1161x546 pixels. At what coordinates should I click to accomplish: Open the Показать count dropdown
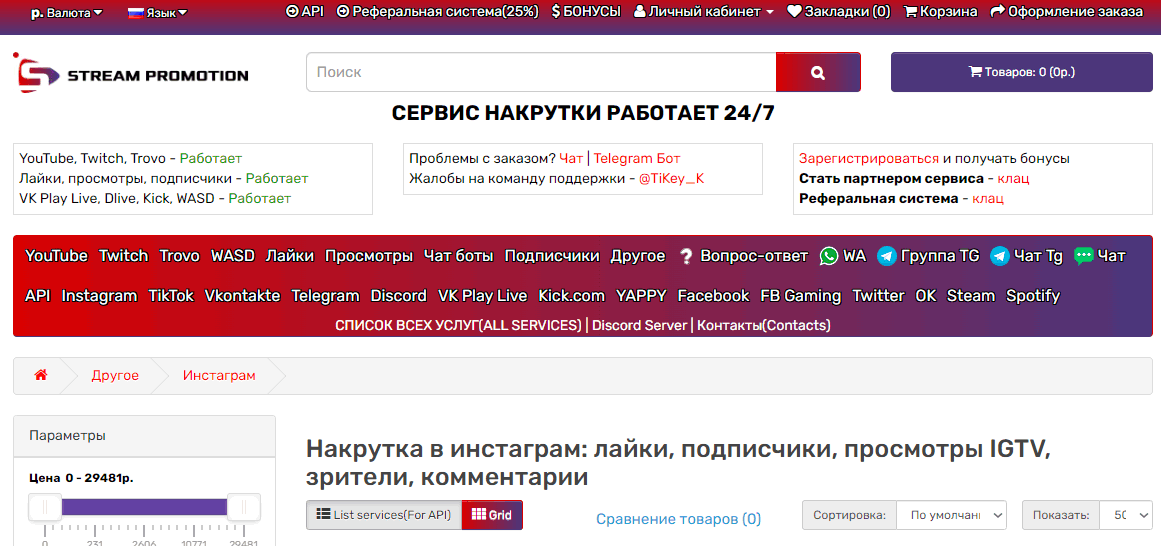point(1126,515)
